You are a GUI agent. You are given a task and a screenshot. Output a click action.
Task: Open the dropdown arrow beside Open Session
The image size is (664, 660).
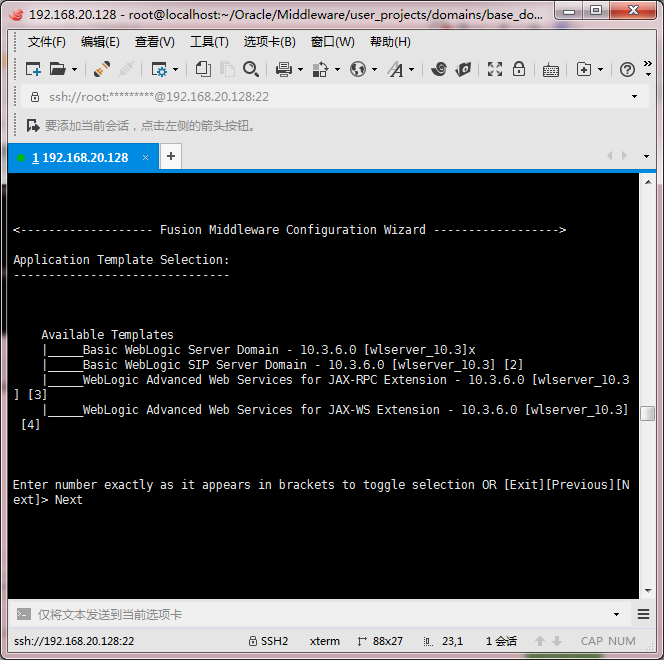[x=75, y=69]
